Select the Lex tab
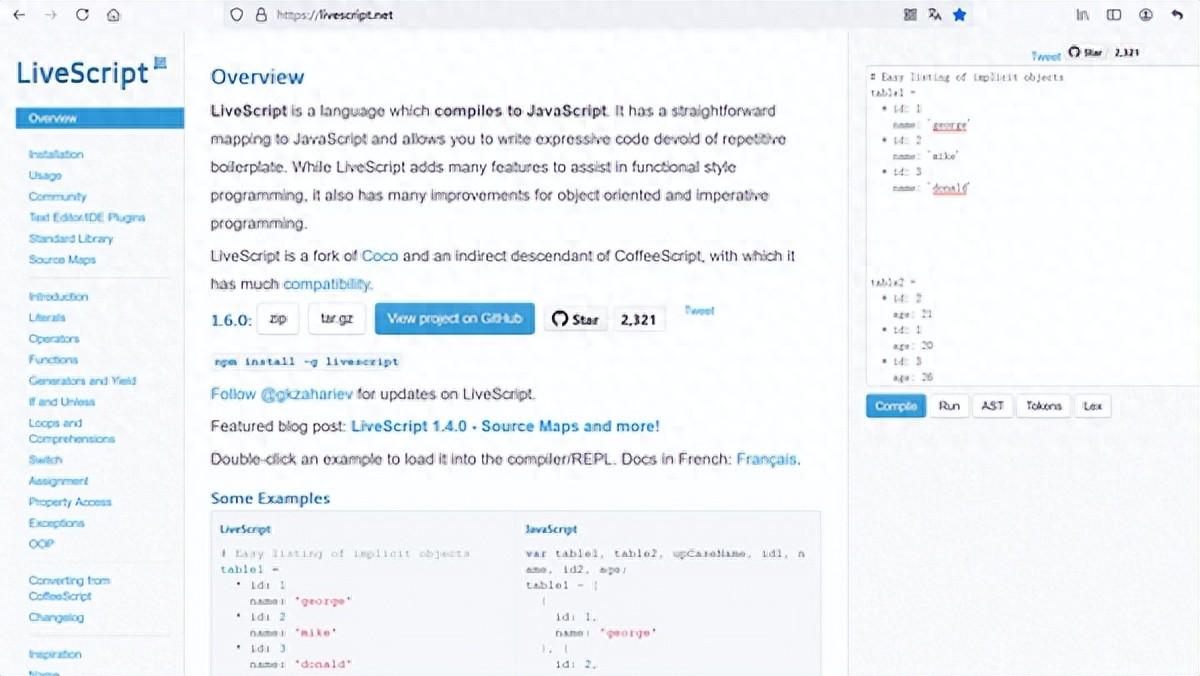Screen dimensions: 1200x676 1093,406
